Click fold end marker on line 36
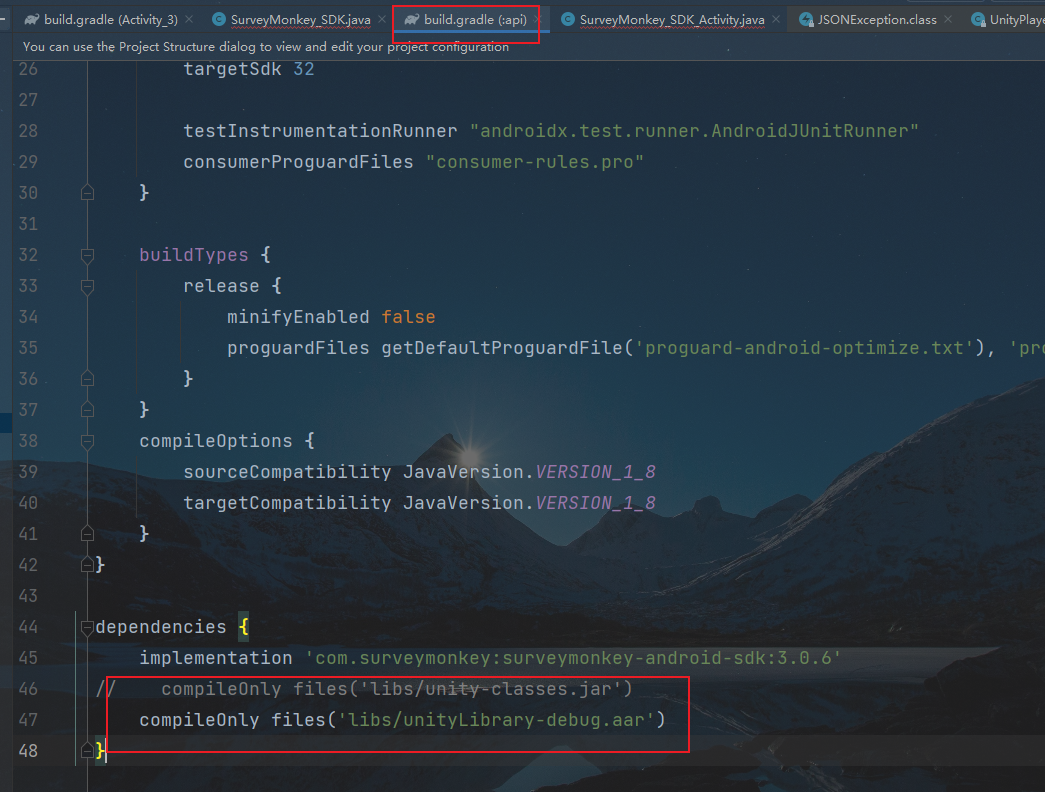This screenshot has height=792, width=1045. pos(87,379)
